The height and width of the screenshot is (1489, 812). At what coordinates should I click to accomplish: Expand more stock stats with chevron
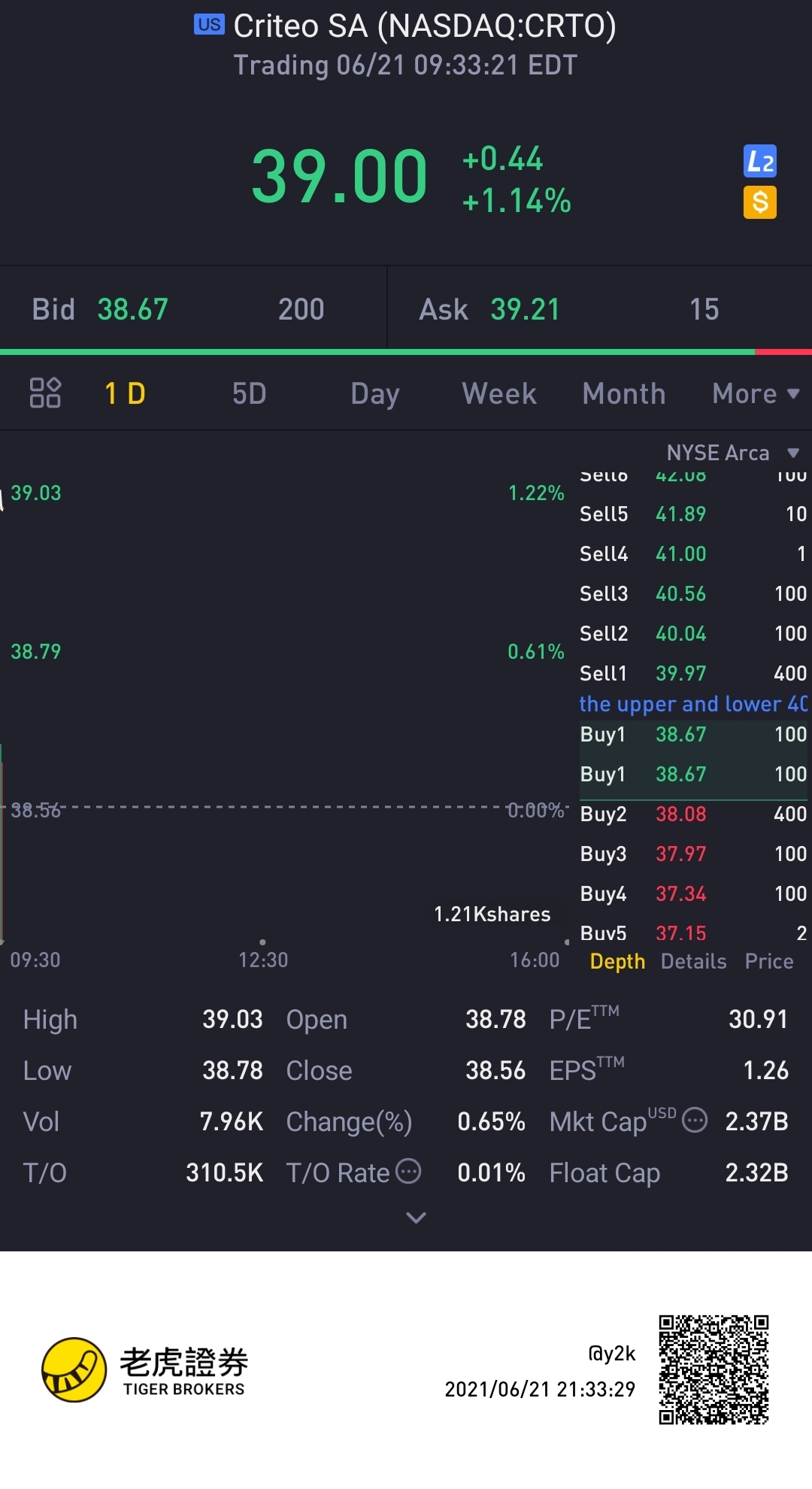pos(416,1217)
